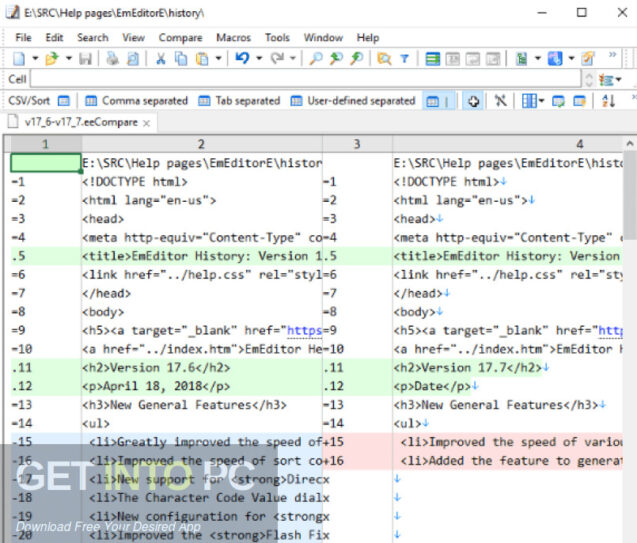
Task: Open the View menu
Action: point(133,38)
